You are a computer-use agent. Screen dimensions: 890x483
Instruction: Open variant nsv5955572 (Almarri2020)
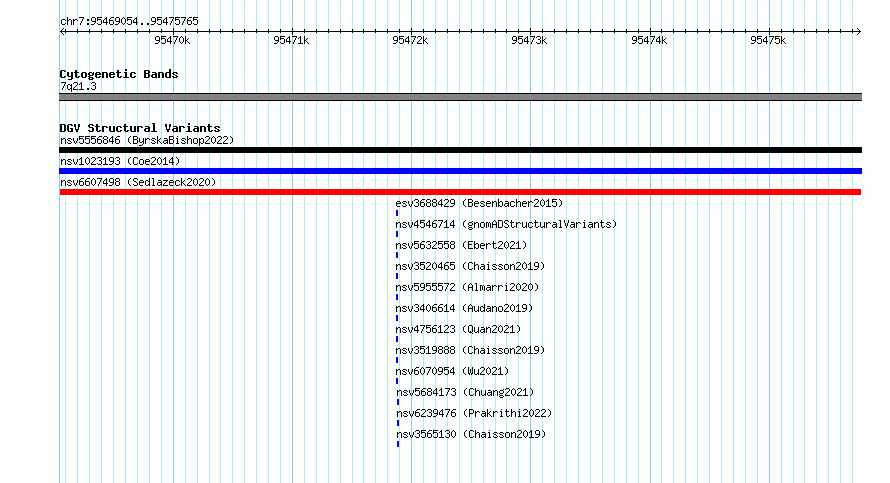467,287
